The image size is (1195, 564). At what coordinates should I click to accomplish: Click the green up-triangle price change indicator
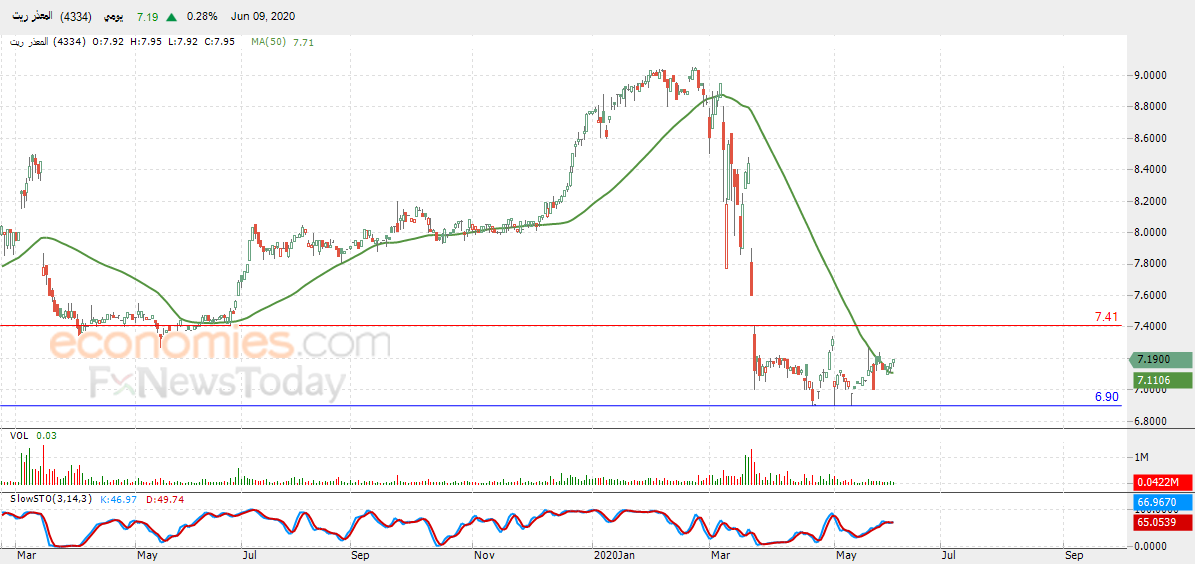pyautogui.click(x=172, y=17)
